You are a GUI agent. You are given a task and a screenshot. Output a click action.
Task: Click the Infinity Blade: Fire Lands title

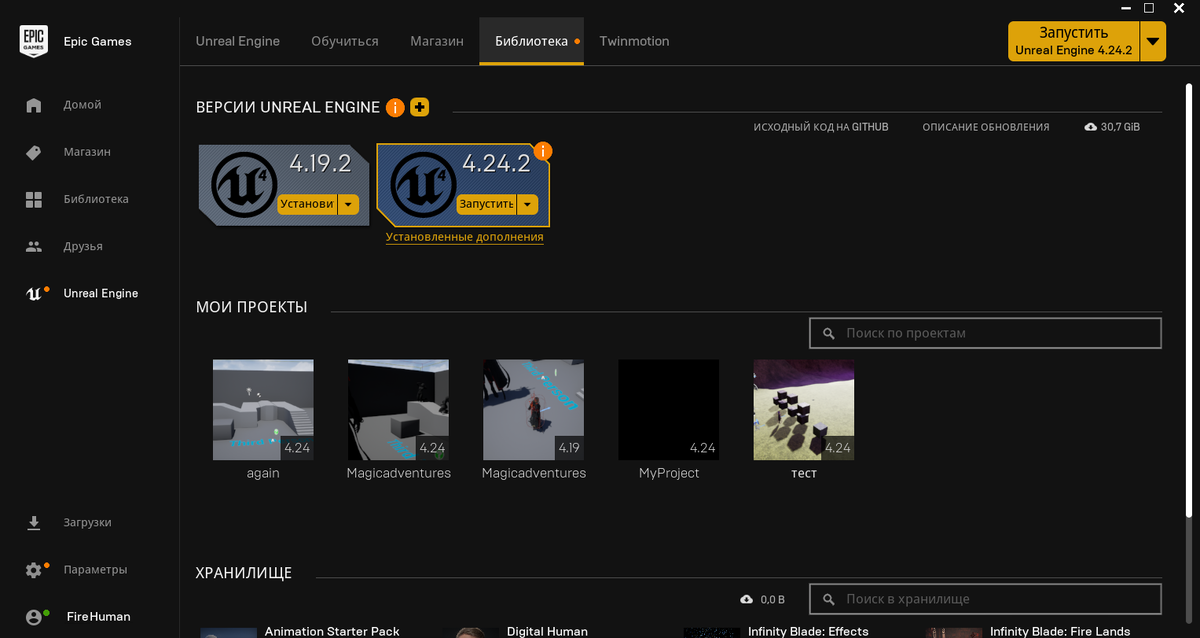1060,631
